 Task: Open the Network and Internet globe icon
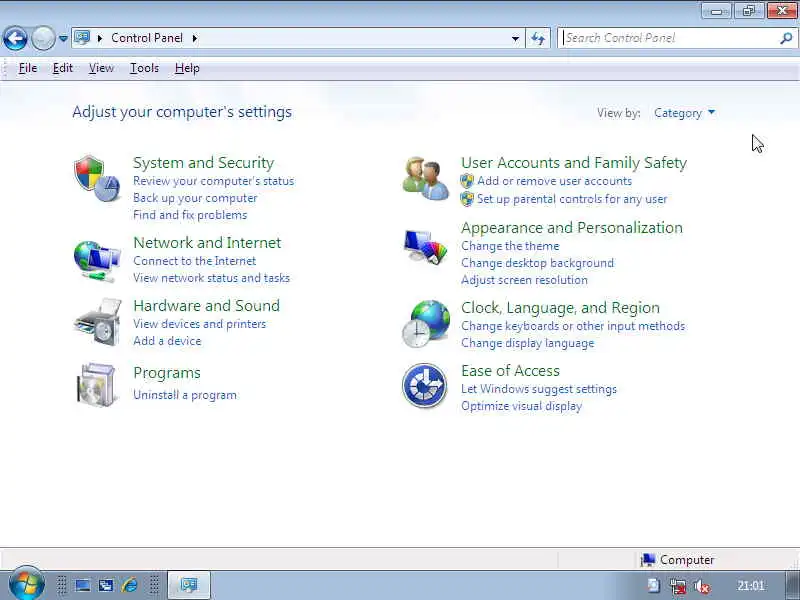97,261
